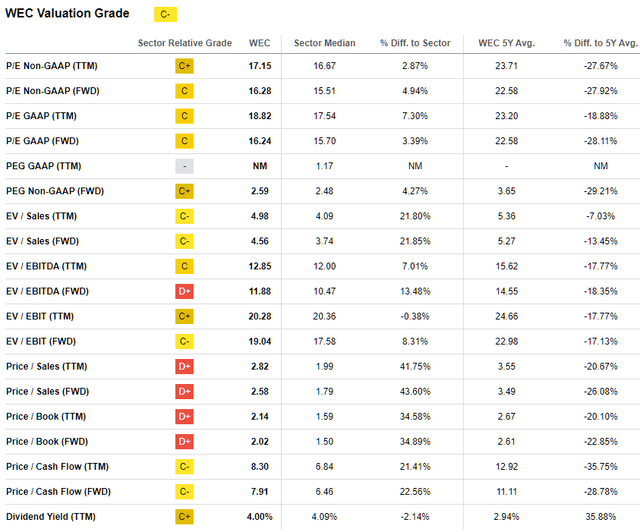
Task: Click the C+ grade badge for P/E Non-GAAP (TTM)
Action: coord(184,65)
